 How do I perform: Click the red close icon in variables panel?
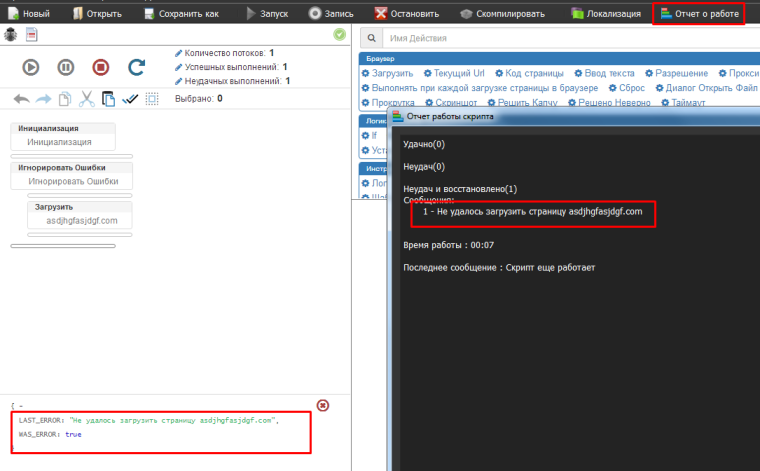[322, 405]
